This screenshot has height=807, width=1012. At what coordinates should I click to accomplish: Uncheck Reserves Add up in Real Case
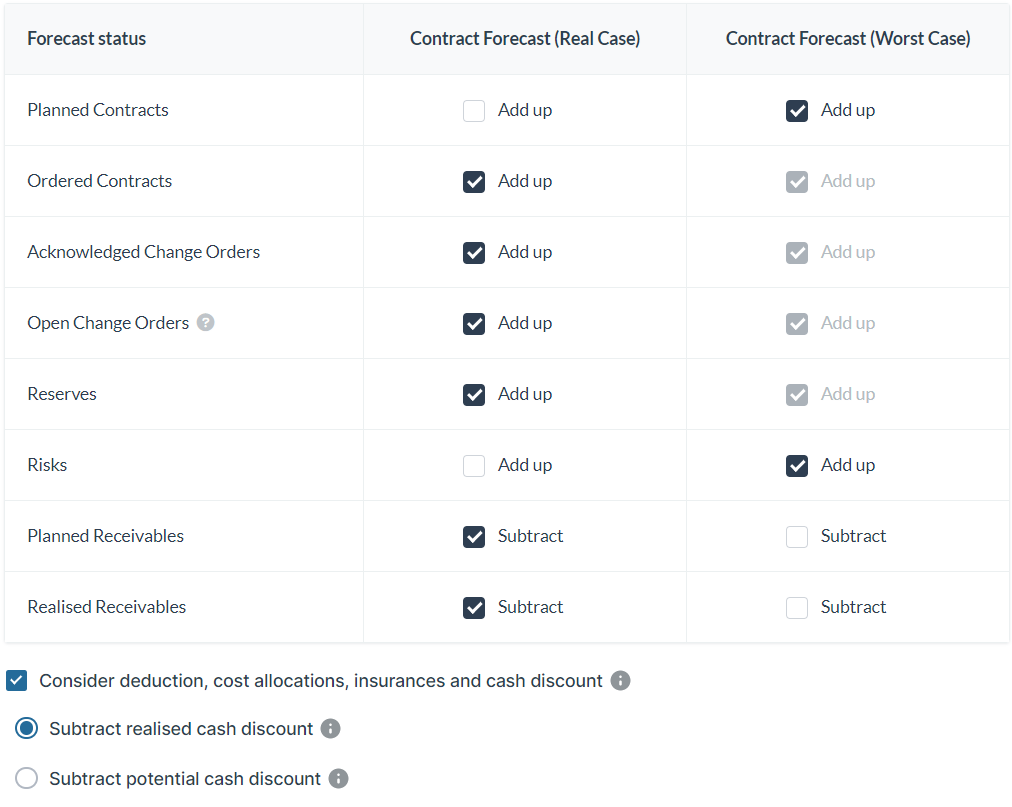point(474,394)
